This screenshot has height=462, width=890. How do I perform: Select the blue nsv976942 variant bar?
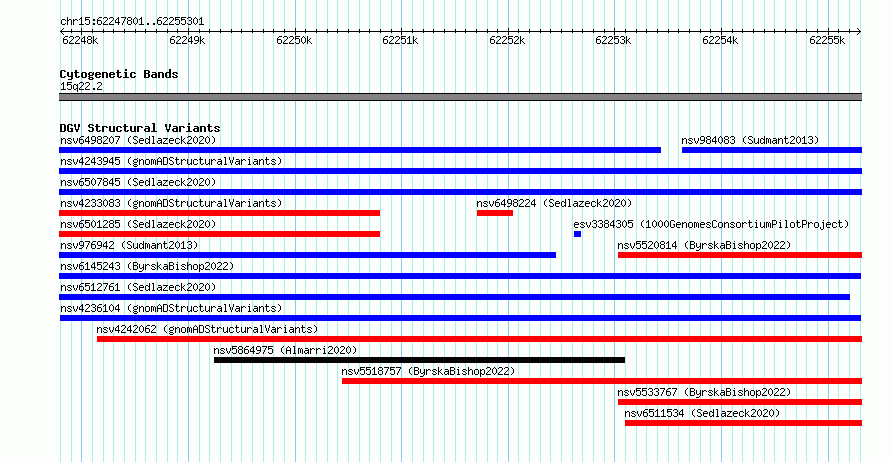point(308,255)
